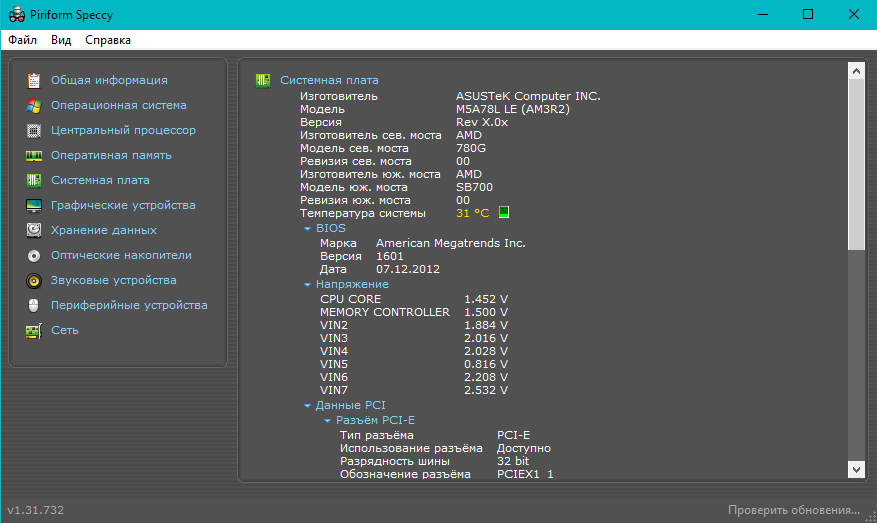Viewport: 877px width, 523px height.
Task: Click the model value M5A78L LE (AM3R2)
Action: pos(512,109)
